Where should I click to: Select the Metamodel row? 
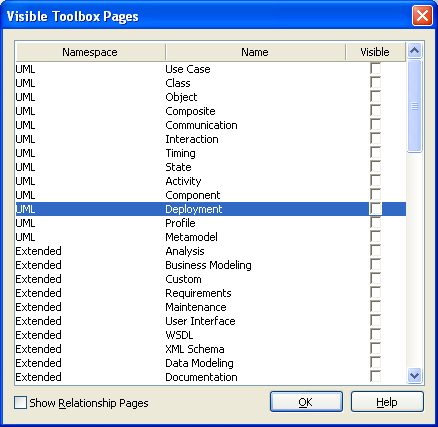tap(211, 237)
